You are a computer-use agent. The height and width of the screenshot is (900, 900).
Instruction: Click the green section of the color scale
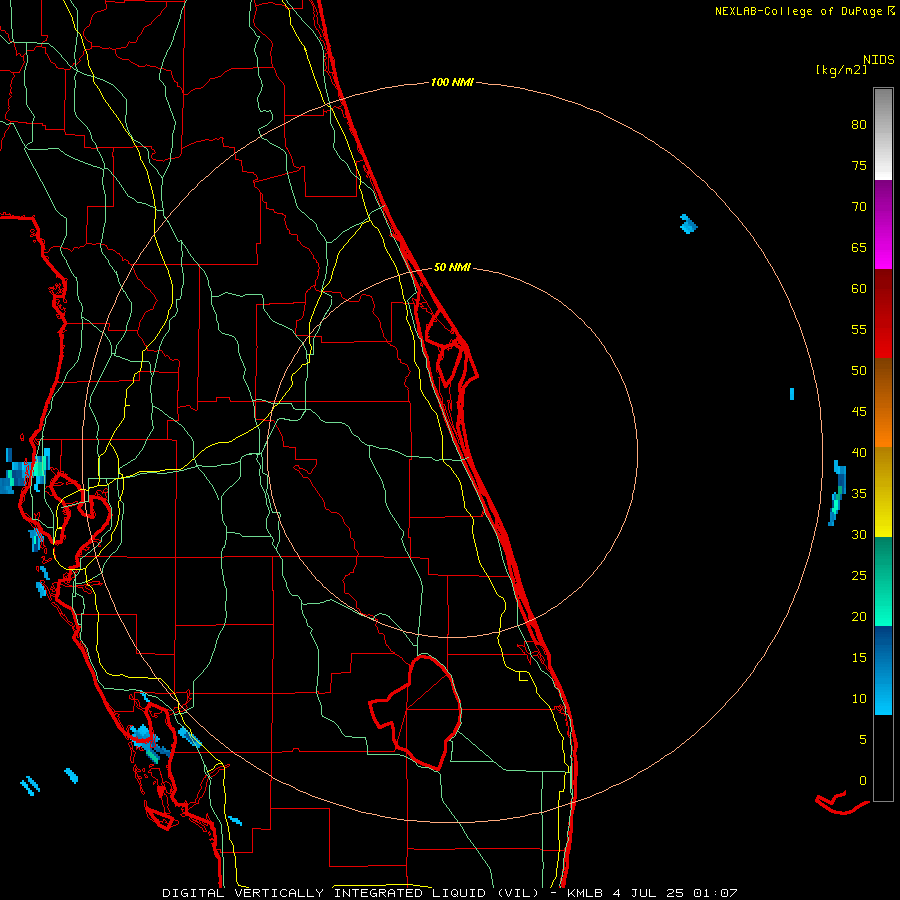pos(883,581)
